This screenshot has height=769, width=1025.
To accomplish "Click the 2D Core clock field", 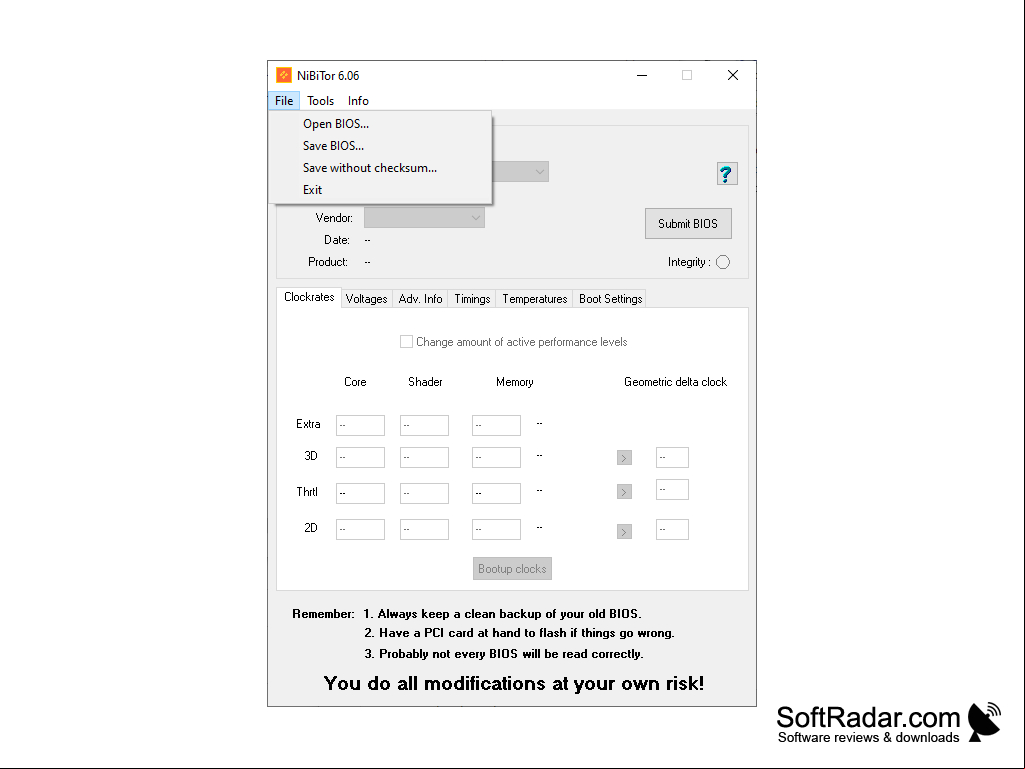I will click(x=360, y=529).
